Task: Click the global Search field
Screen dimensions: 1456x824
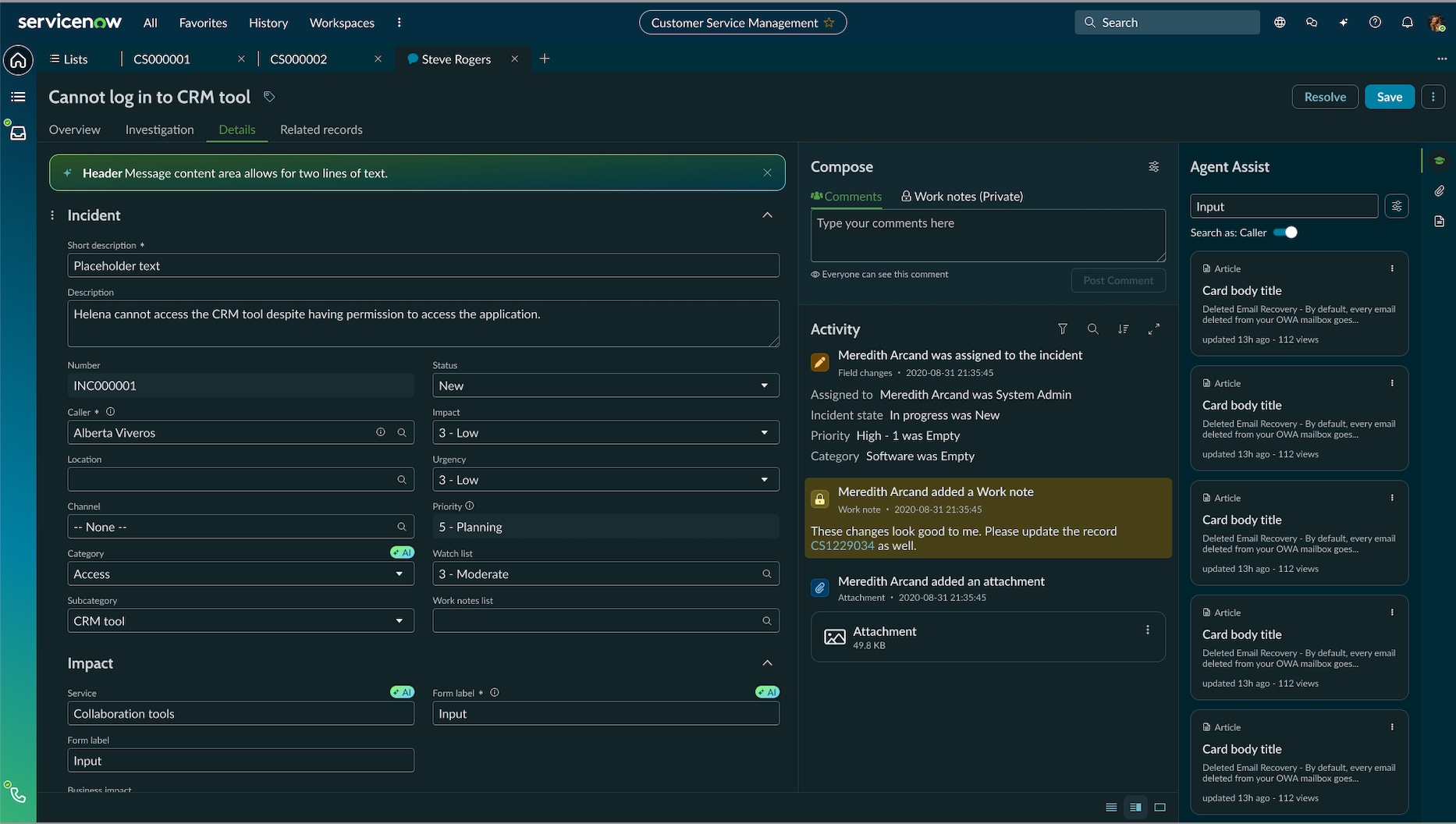Action: click(1167, 23)
